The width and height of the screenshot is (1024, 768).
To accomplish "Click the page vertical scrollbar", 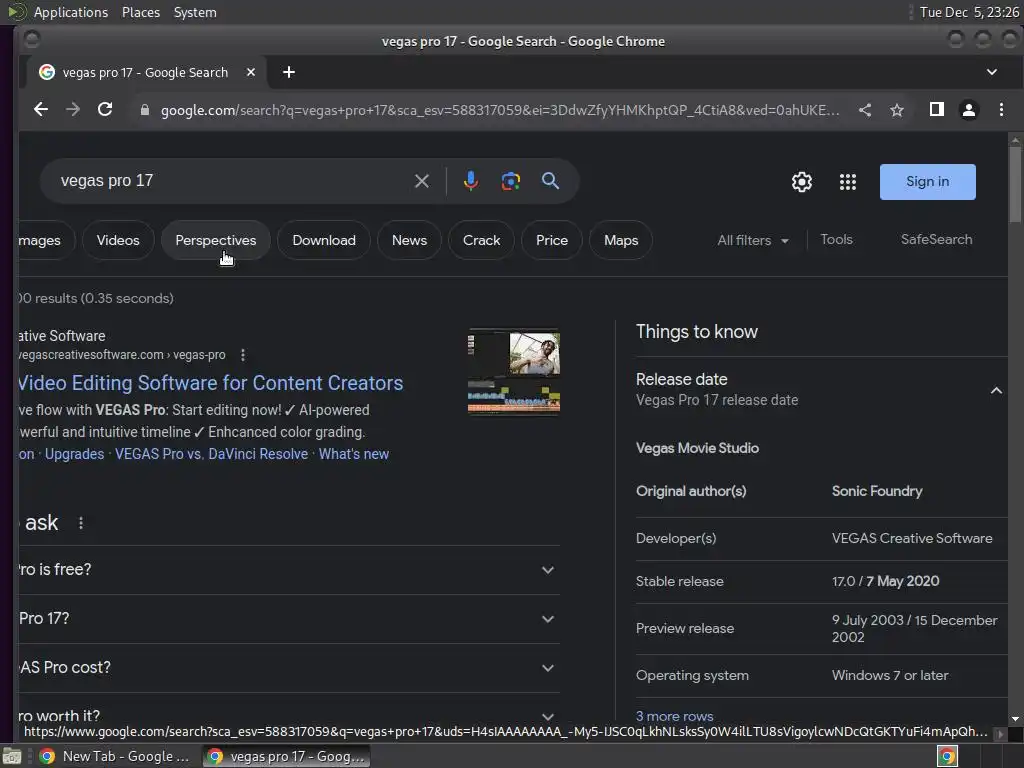I will tap(1015, 185).
